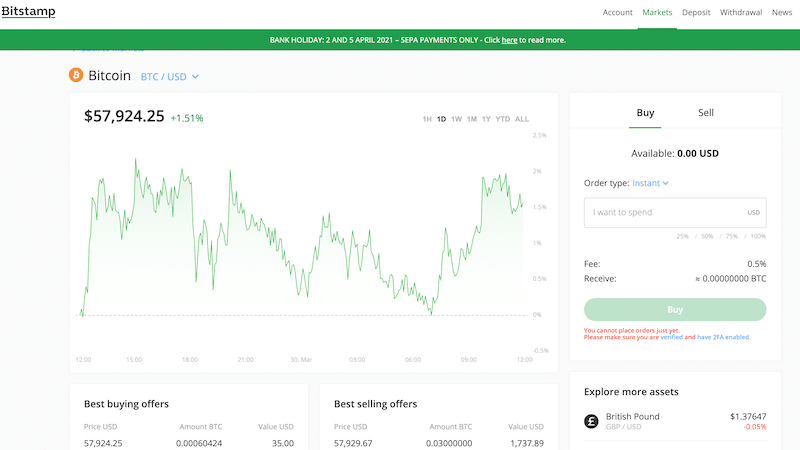Click the British Pound currency icon
800x450 pixels.
(x=591, y=421)
